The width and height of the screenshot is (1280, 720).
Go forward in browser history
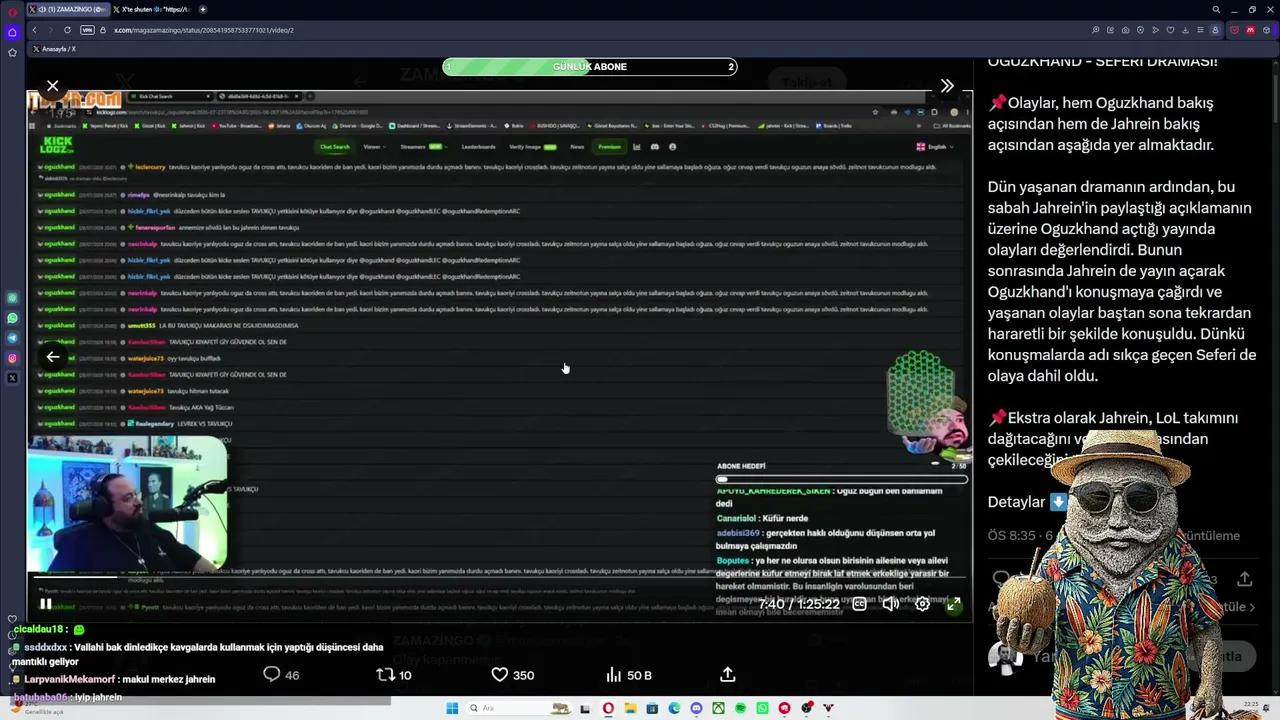(50, 30)
